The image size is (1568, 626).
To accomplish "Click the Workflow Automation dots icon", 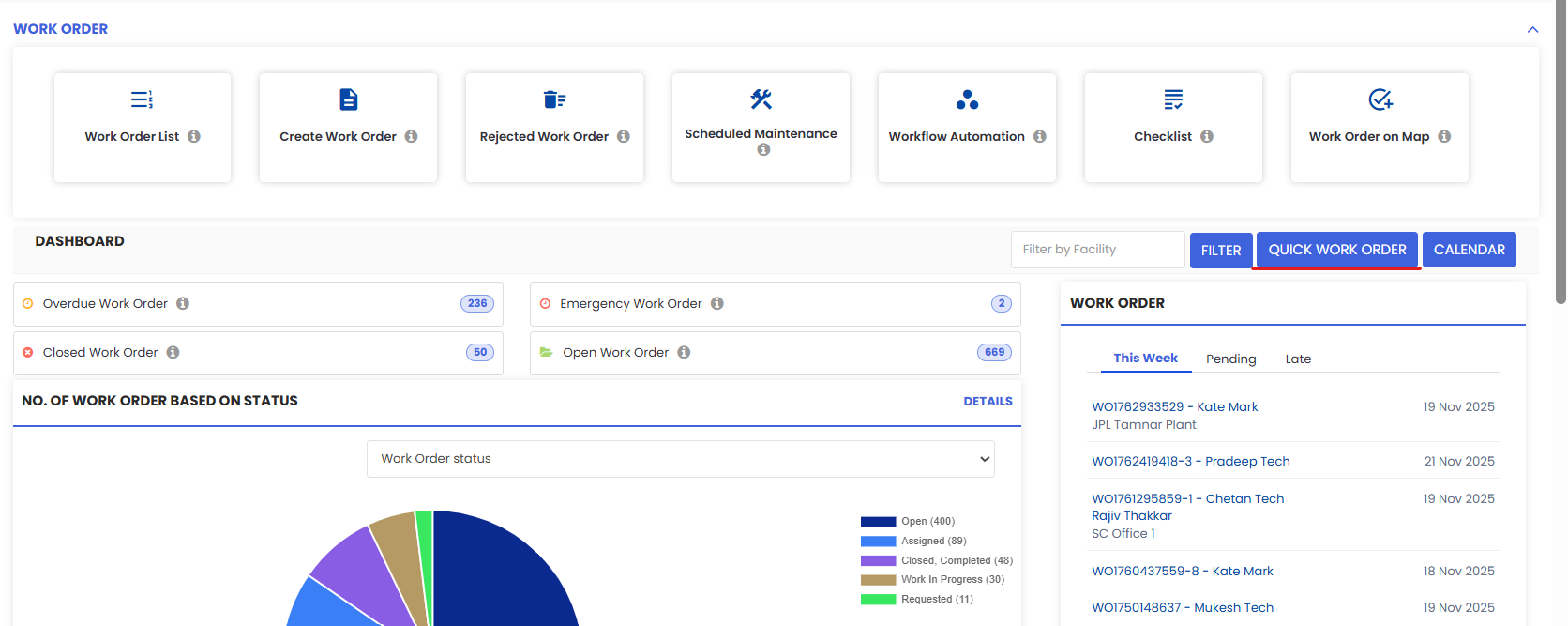I will pyautogui.click(x=967, y=99).
